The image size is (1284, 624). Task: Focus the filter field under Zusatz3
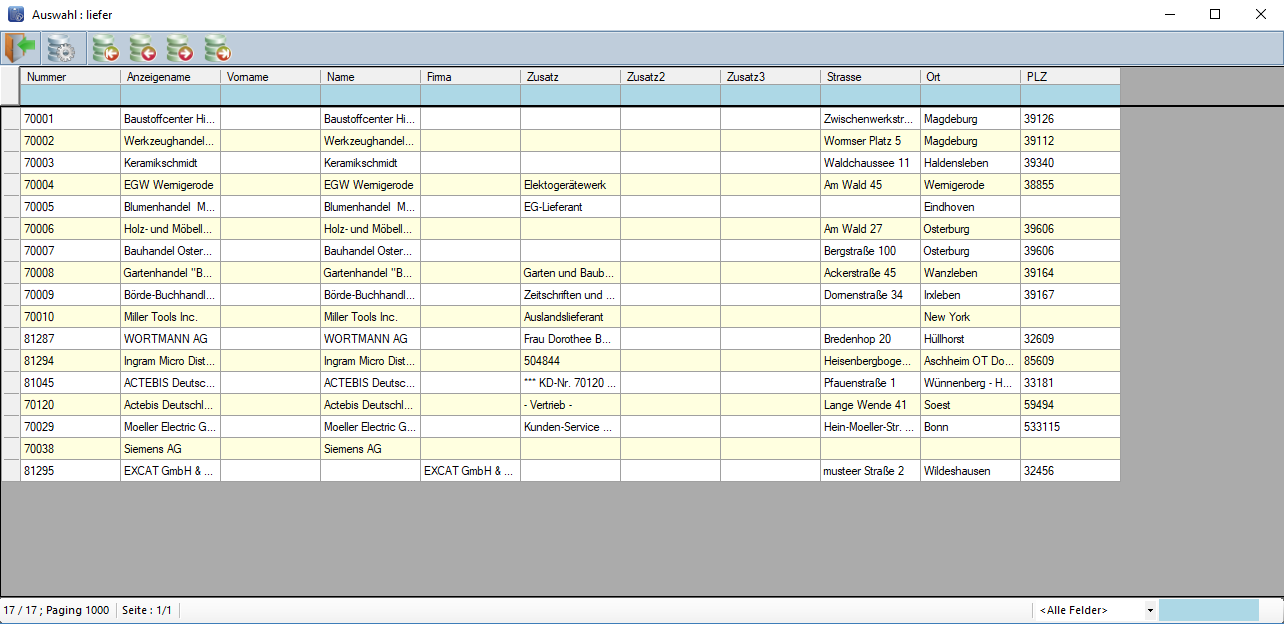pos(770,95)
